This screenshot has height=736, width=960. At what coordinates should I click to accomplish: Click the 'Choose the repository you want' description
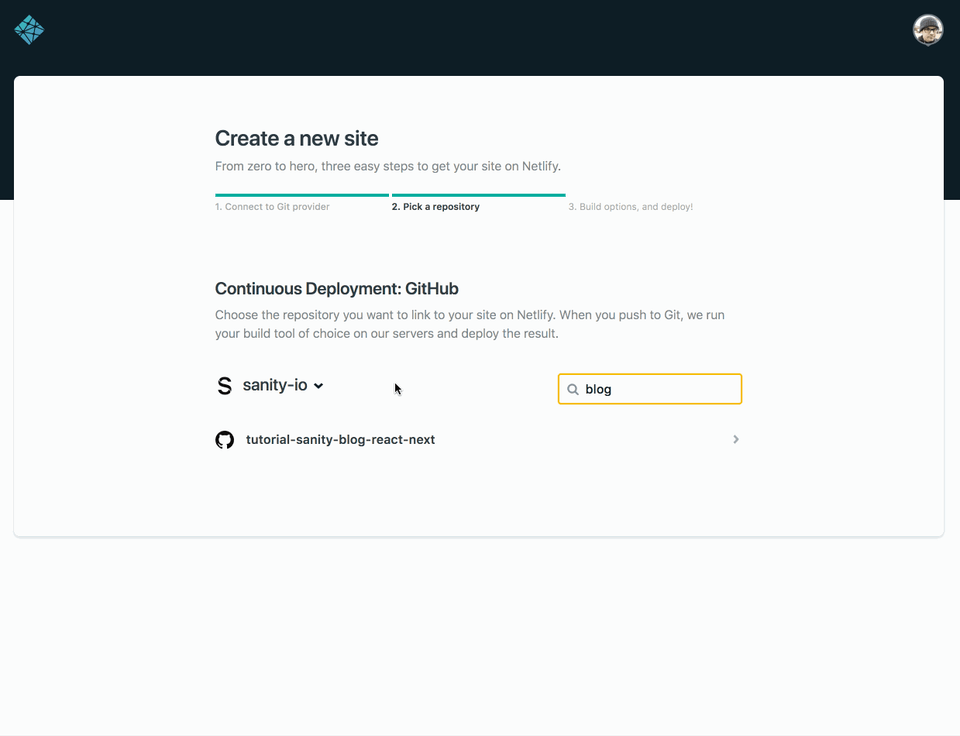click(x=470, y=324)
